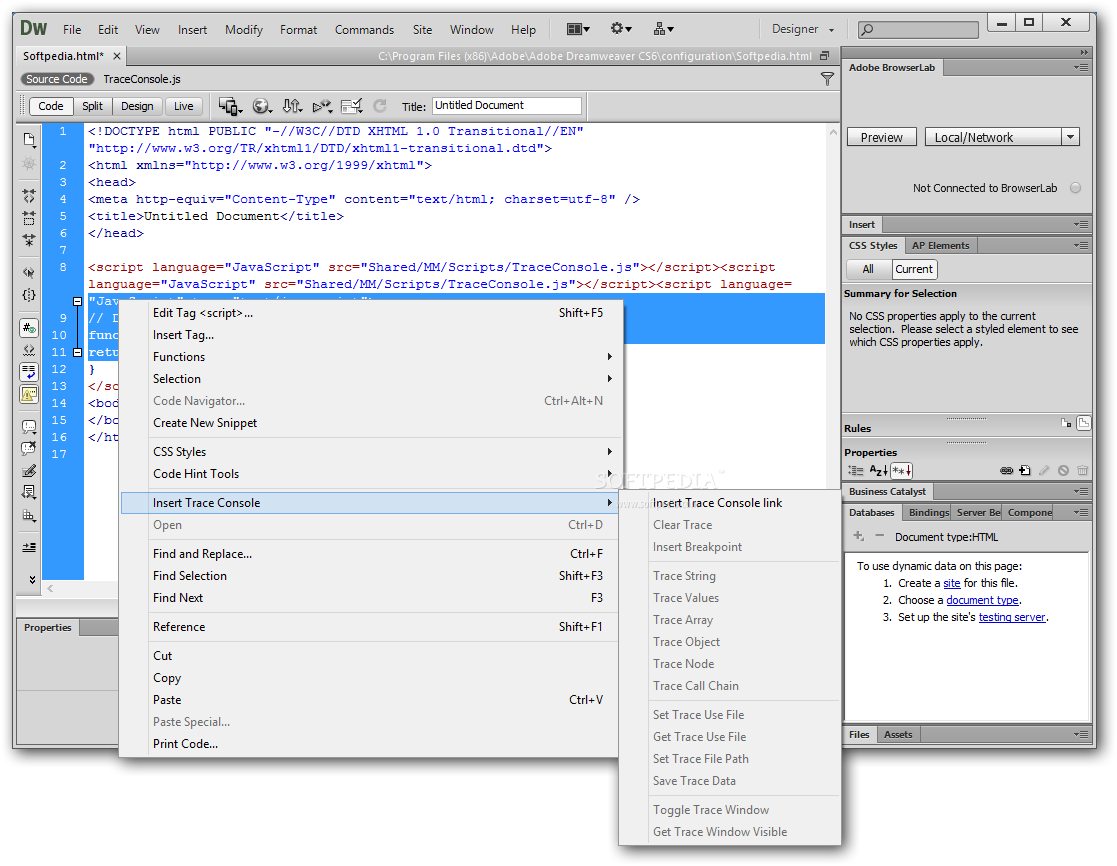Switch to the AP Elements tab
This screenshot has width=1117, height=866.
click(x=940, y=246)
